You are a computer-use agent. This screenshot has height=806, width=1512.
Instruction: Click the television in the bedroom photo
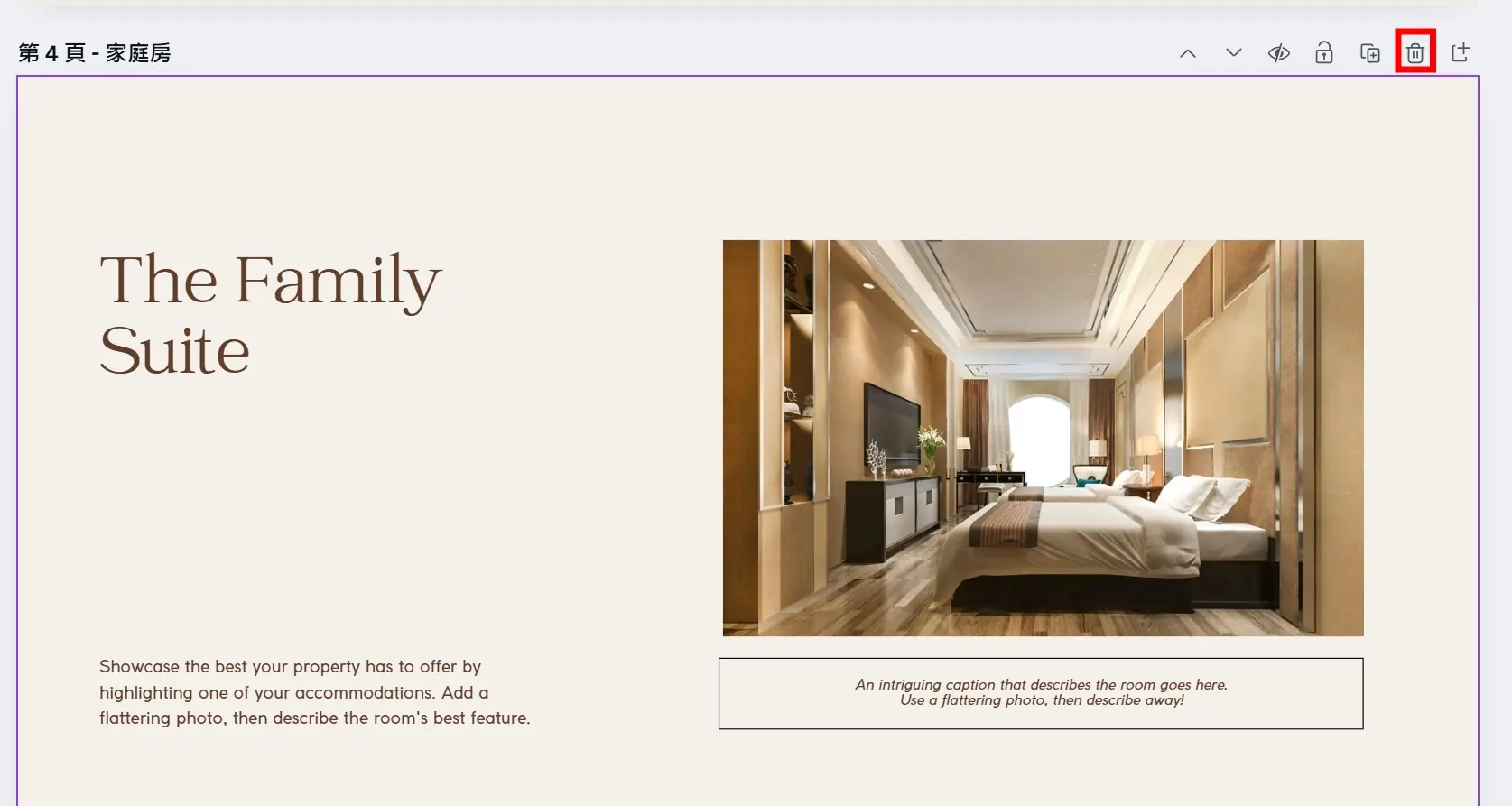pos(893,422)
